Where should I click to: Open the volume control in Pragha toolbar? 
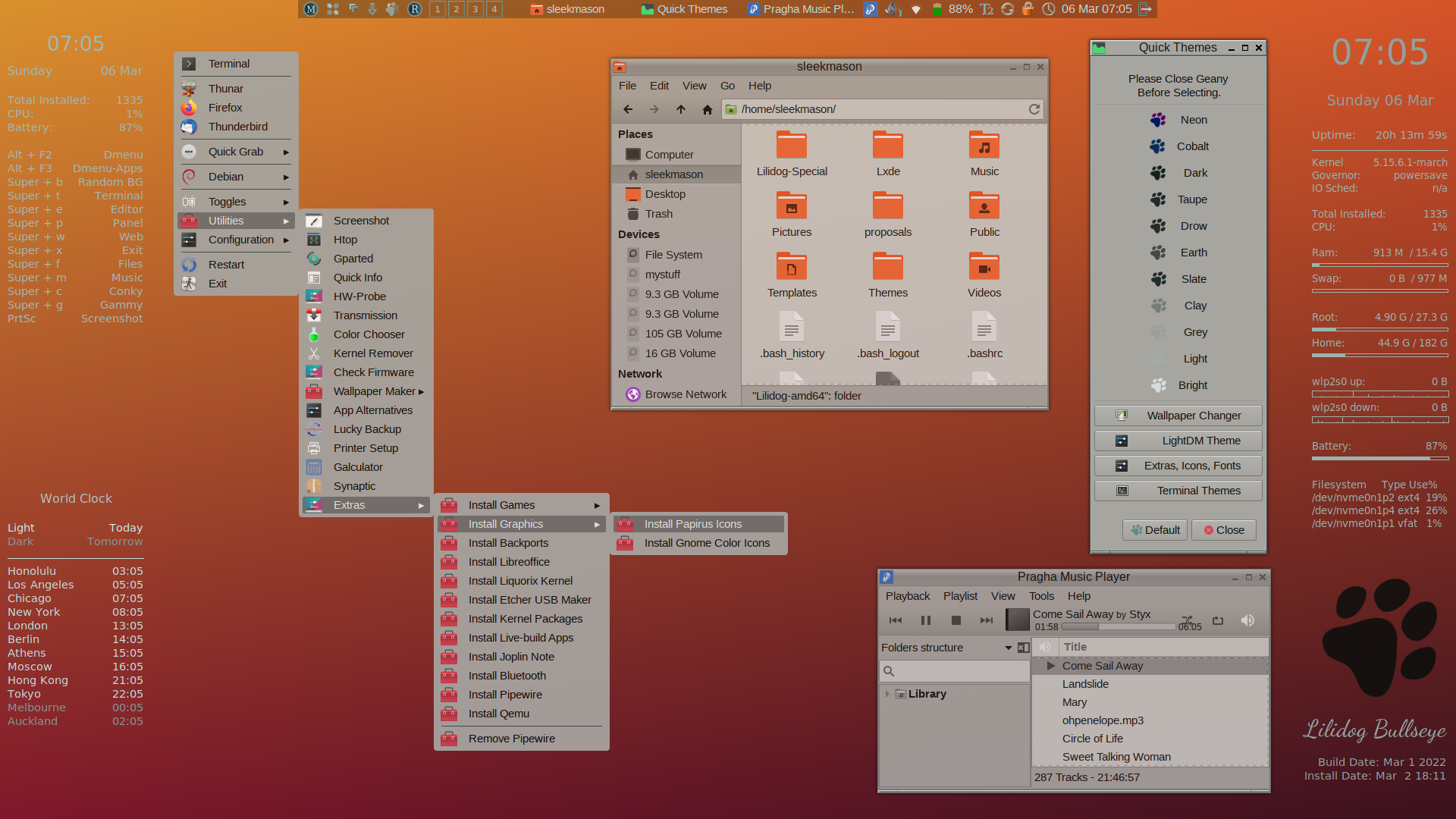tap(1247, 620)
